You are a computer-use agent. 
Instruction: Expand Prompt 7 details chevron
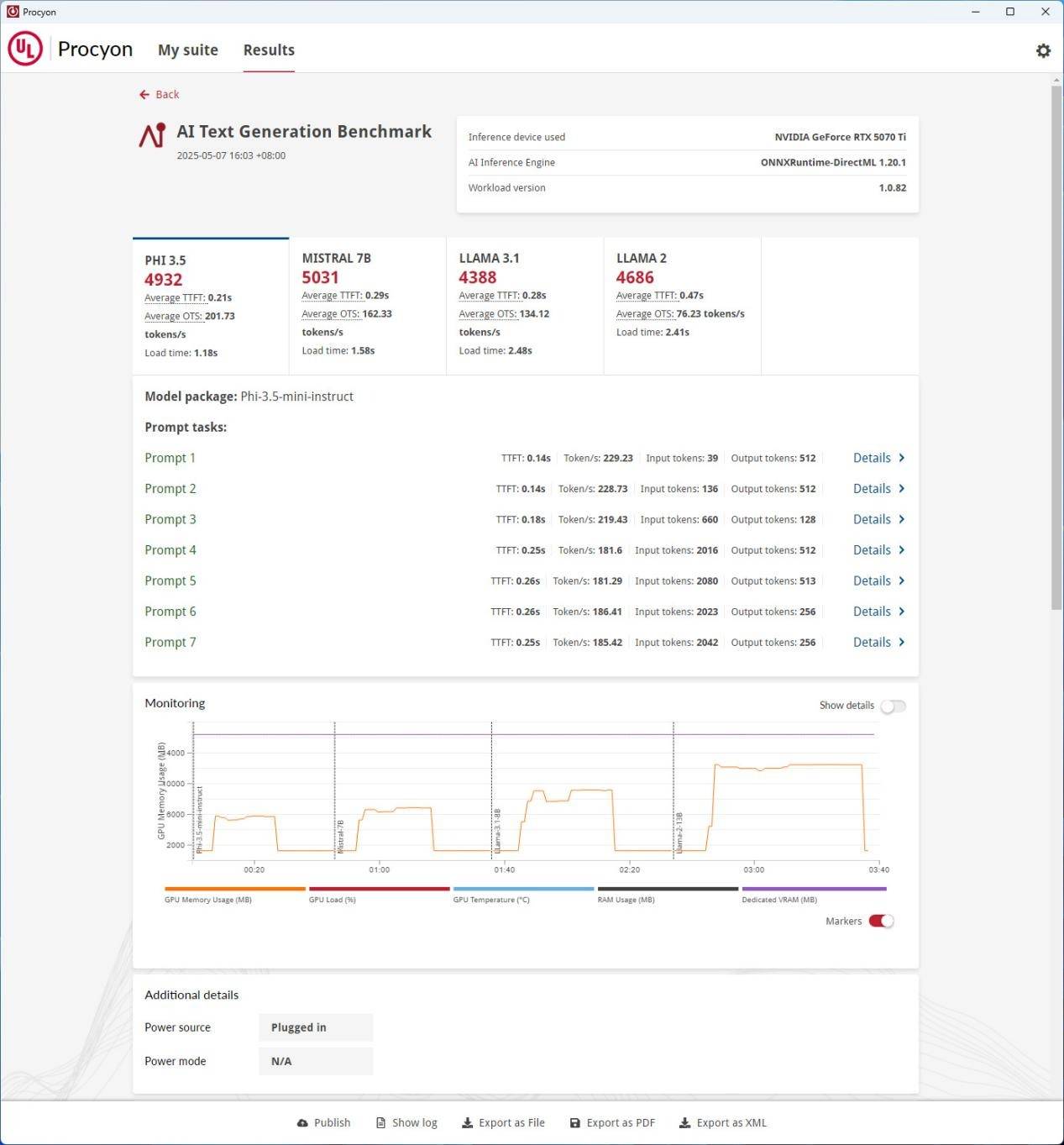tap(901, 643)
